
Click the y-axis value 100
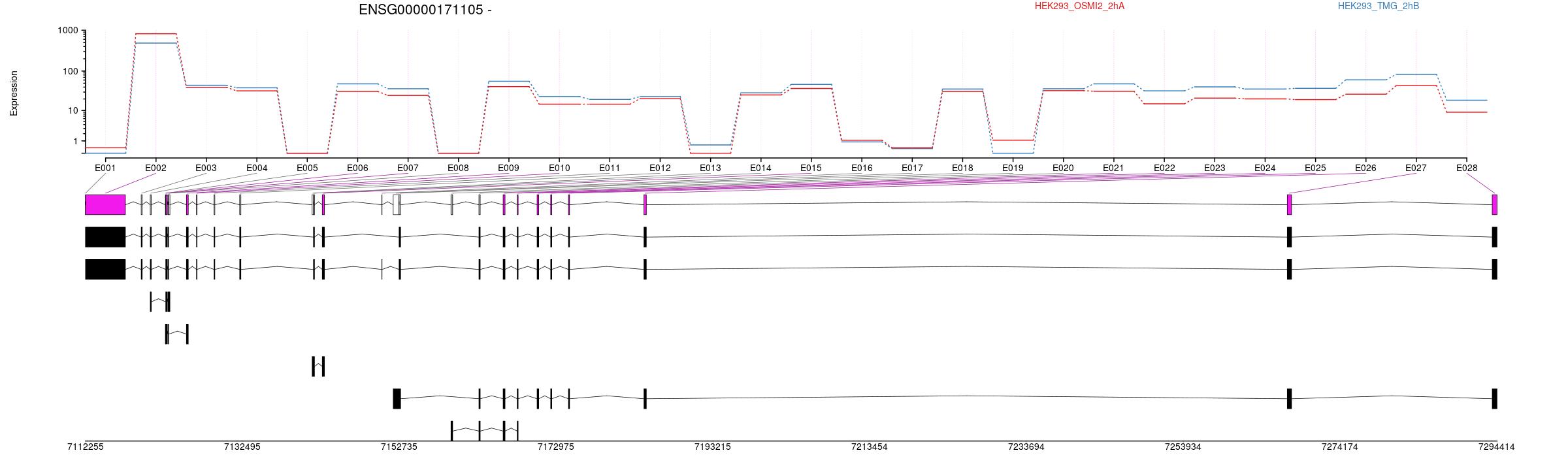tap(71, 71)
